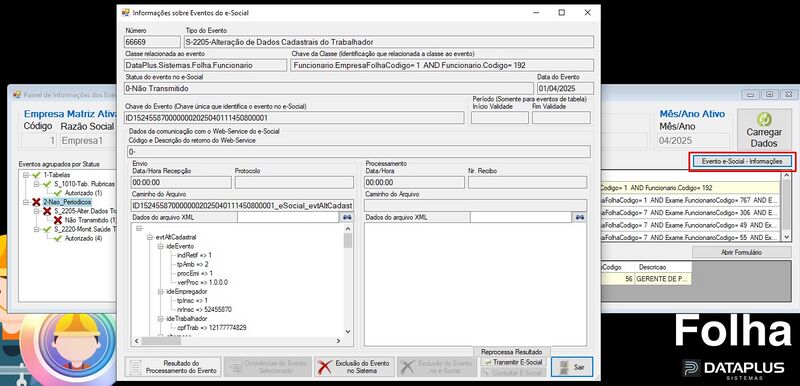Click XML tree vertical scrollbar down arrow
This screenshot has height=386, width=800.
coord(348,331)
